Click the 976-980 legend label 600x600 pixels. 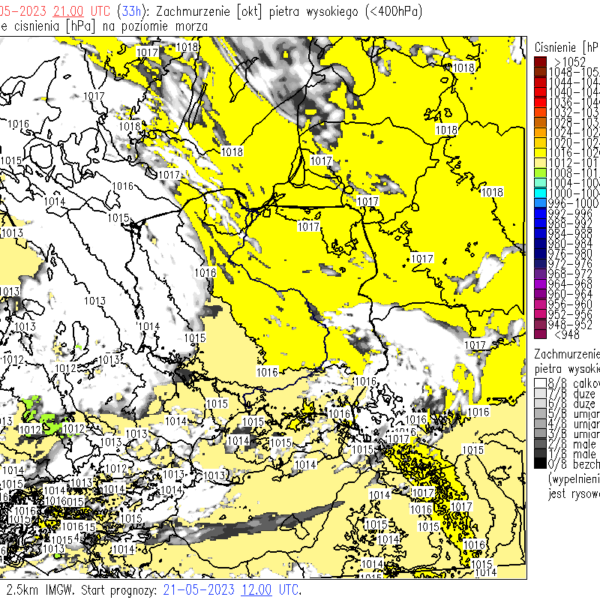point(570,254)
